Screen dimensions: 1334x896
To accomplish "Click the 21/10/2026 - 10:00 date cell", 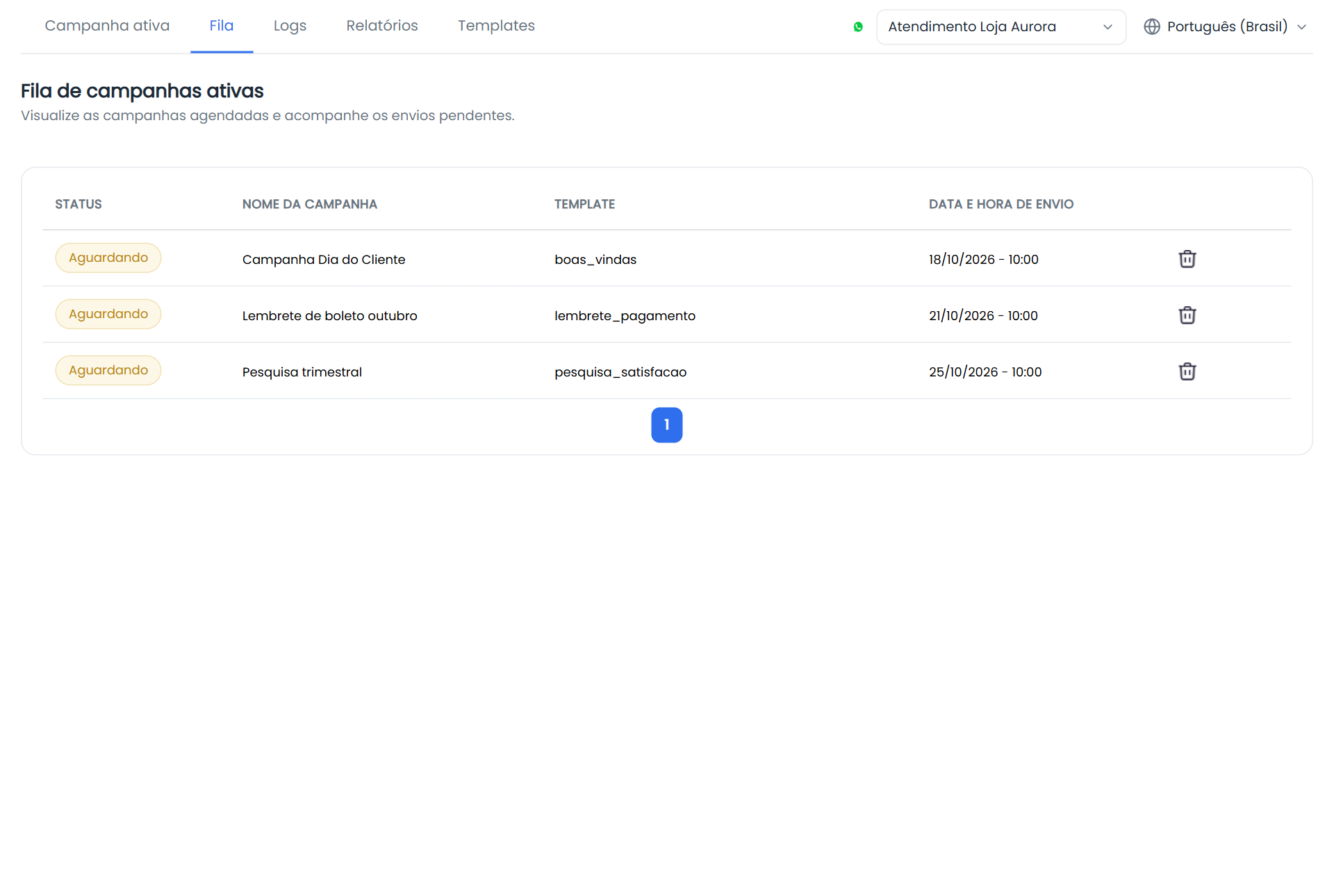I will point(983,316).
